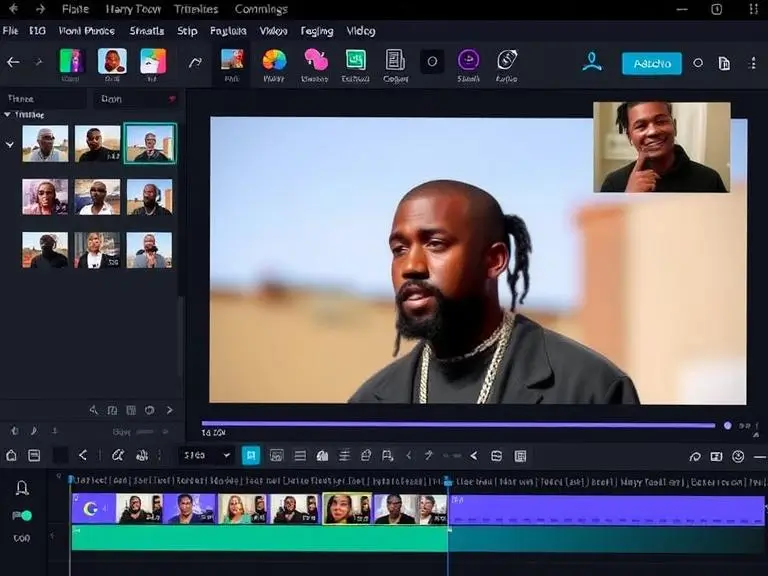Click the zoom out minus at the timeline's right

(760, 457)
